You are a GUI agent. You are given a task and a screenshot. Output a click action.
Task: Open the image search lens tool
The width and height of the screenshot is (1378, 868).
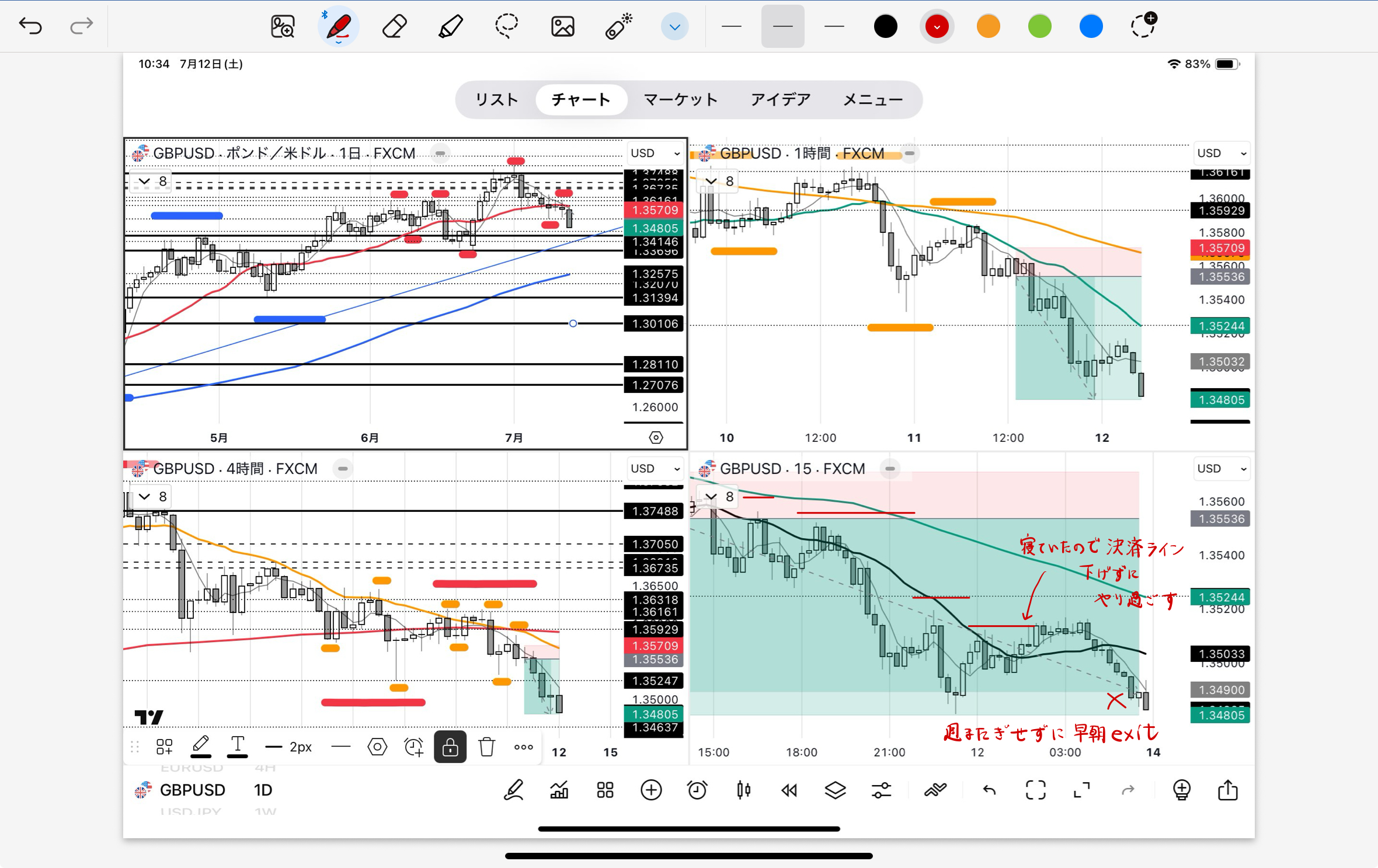tap(283, 27)
